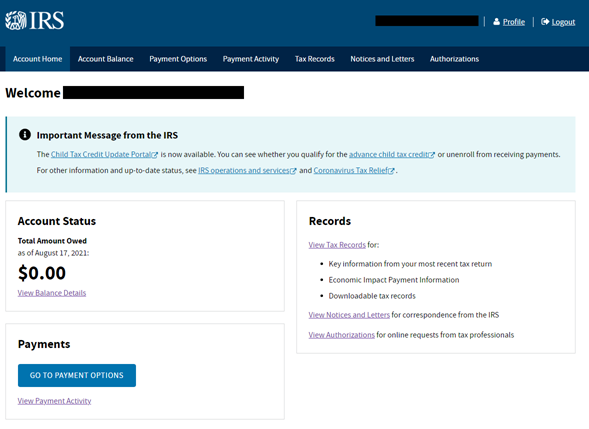Click external-link icon after advance child tax credit
This screenshot has width=589, height=429.
432,155
